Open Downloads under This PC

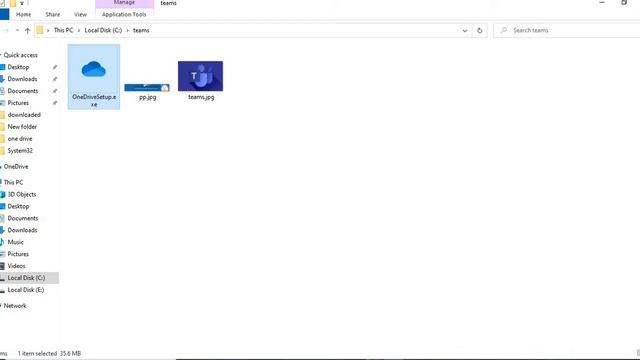[22, 230]
